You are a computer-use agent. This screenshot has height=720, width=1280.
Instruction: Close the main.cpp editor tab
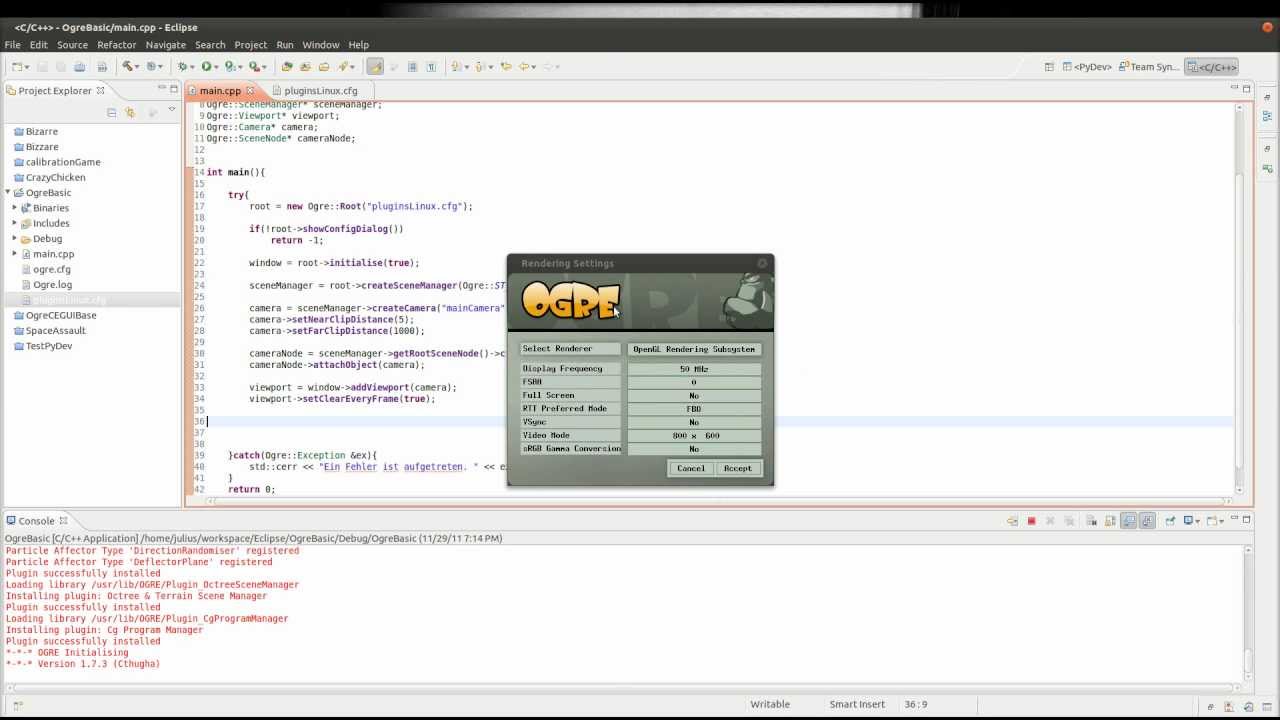click(x=250, y=90)
